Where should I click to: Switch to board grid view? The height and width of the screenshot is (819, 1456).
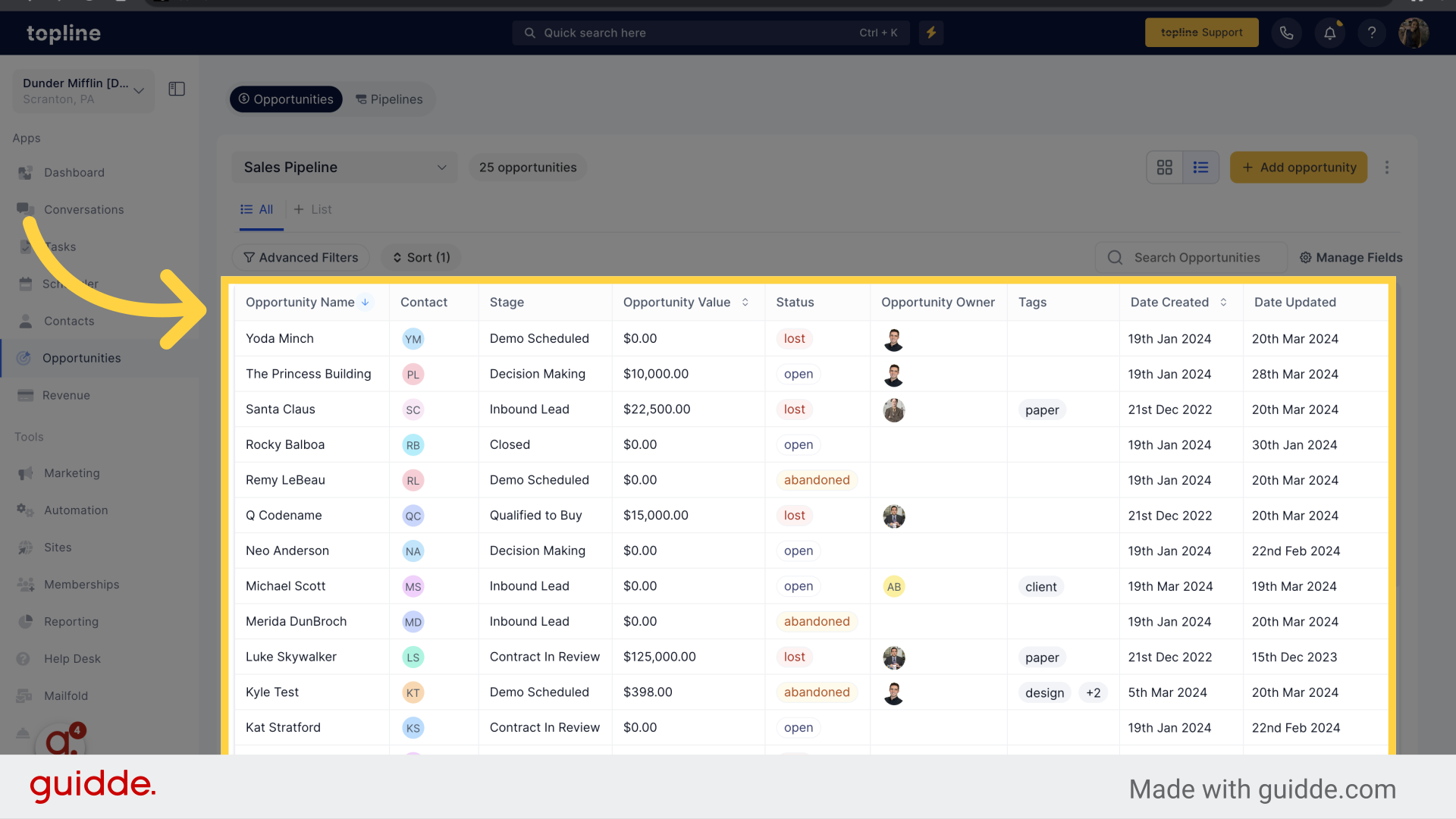pyautogui.click(x=1165, y=168)
